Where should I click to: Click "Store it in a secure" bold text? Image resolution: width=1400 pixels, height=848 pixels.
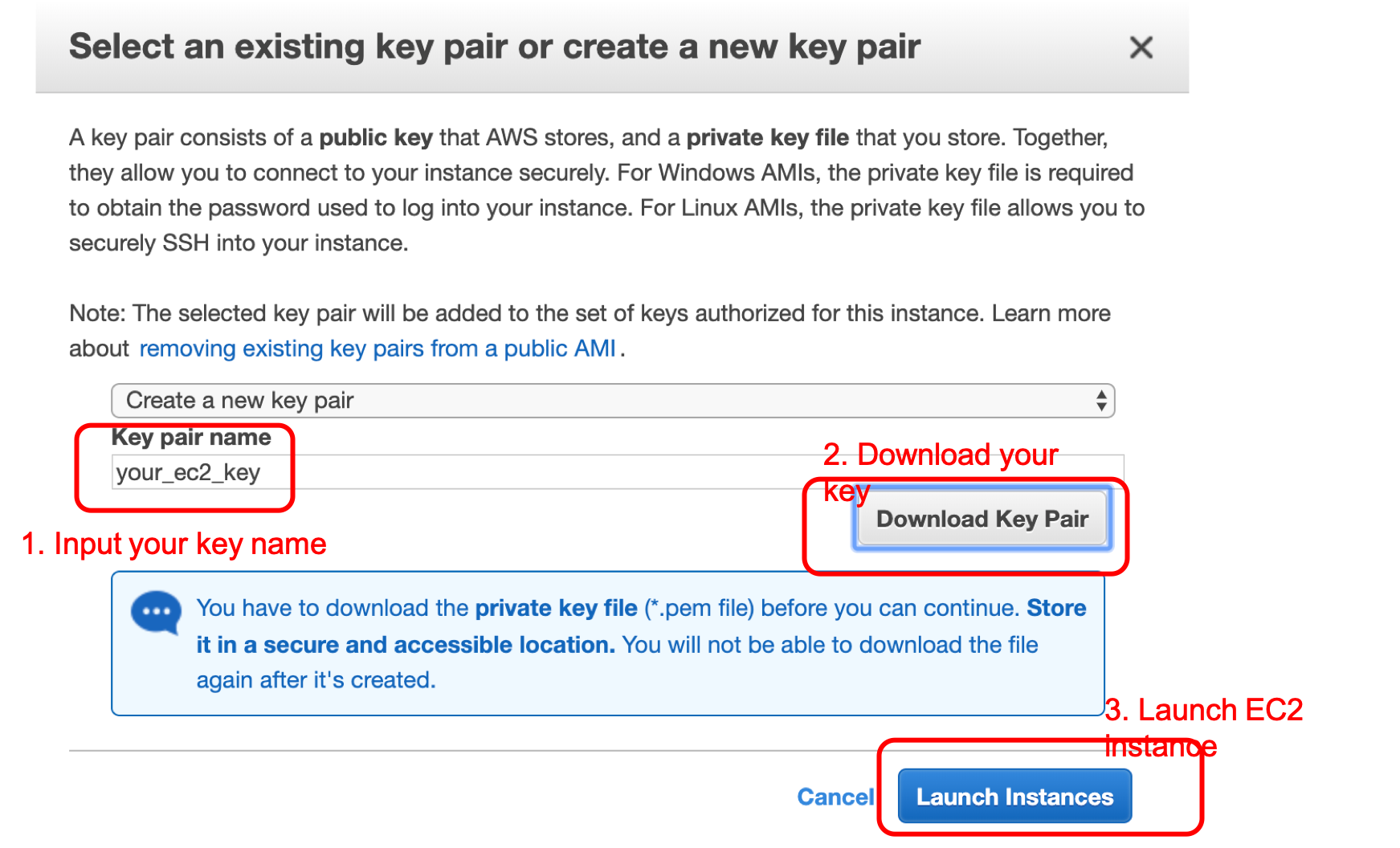tap(641, 626)
